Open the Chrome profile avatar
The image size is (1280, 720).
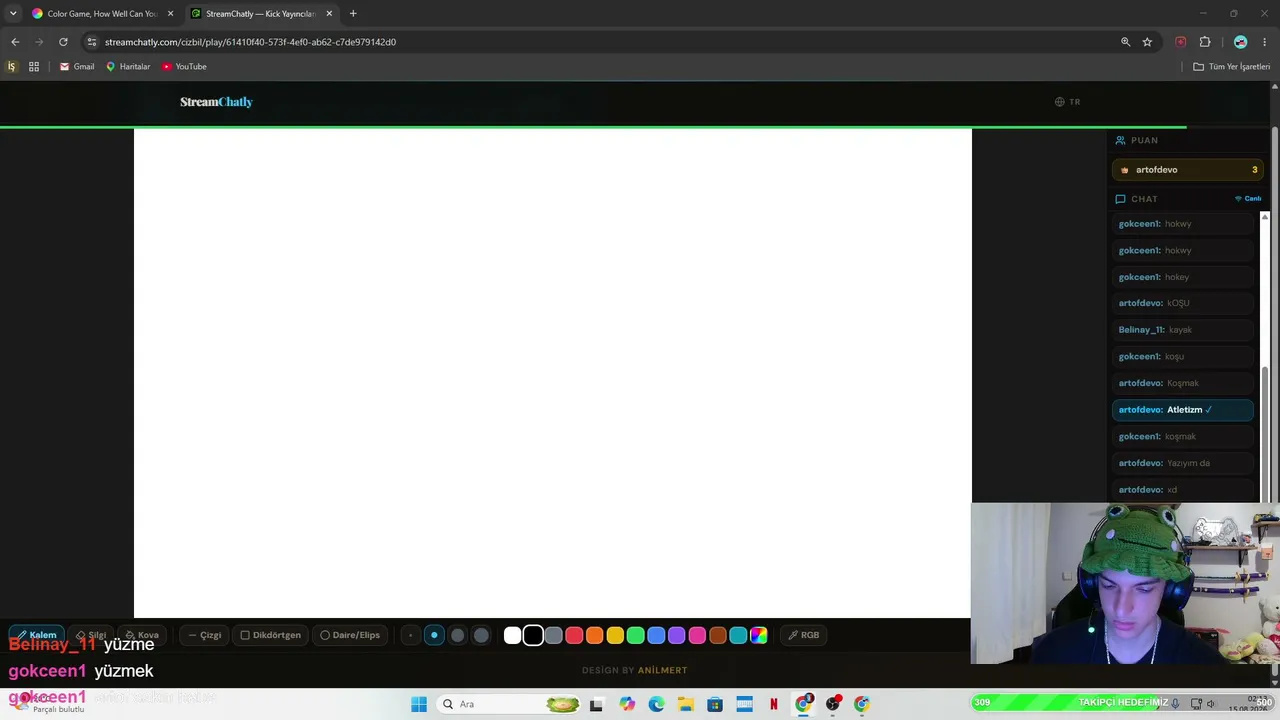[x=1241, y=42]
